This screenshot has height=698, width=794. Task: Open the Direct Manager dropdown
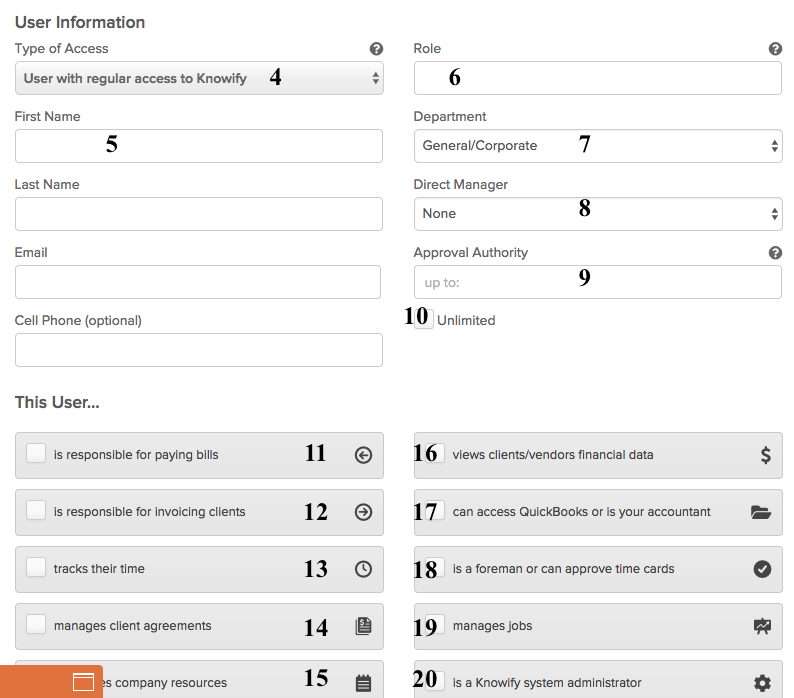tap(598, 214)
